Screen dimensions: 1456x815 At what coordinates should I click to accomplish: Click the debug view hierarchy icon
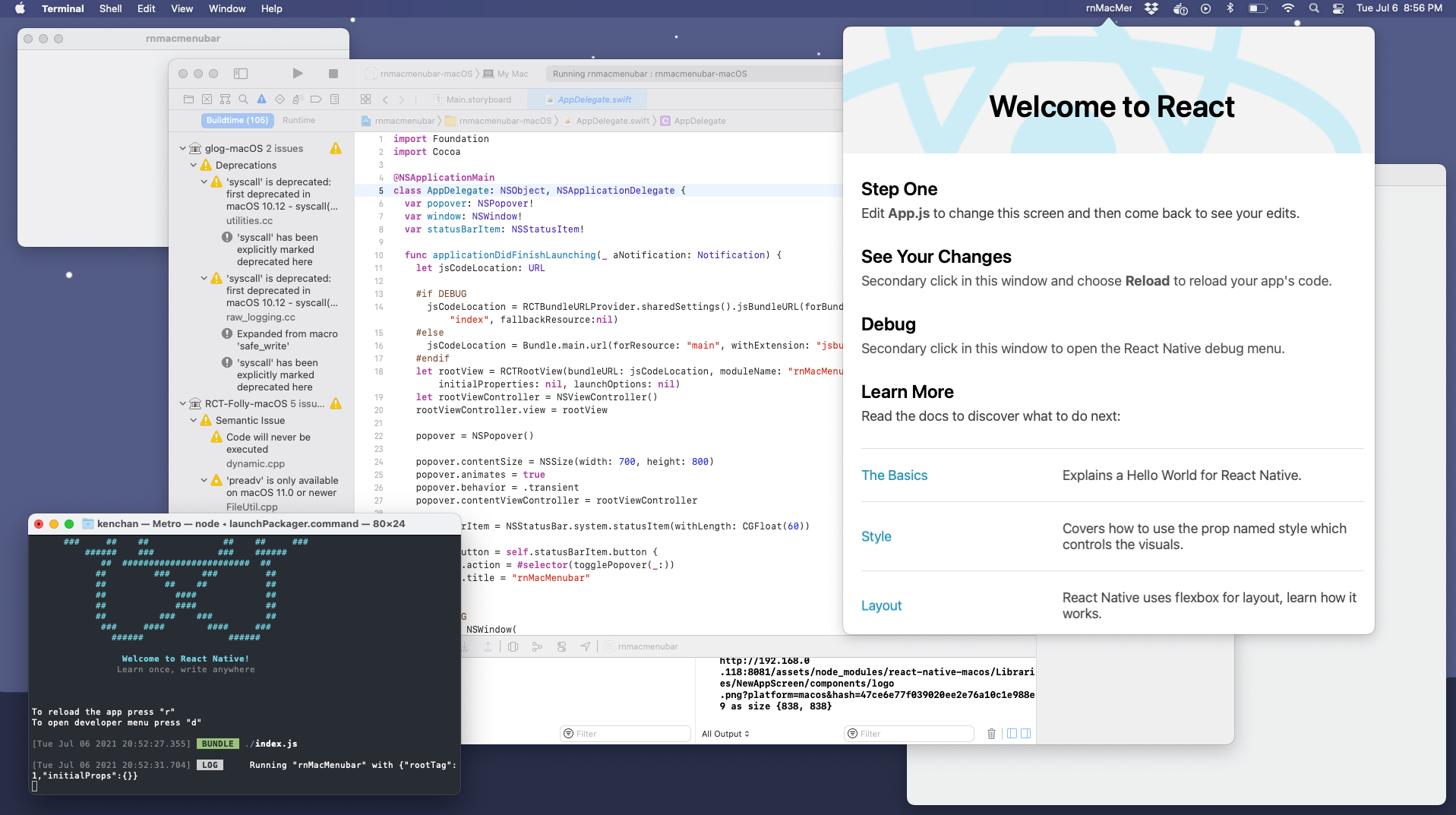[513, 647]
